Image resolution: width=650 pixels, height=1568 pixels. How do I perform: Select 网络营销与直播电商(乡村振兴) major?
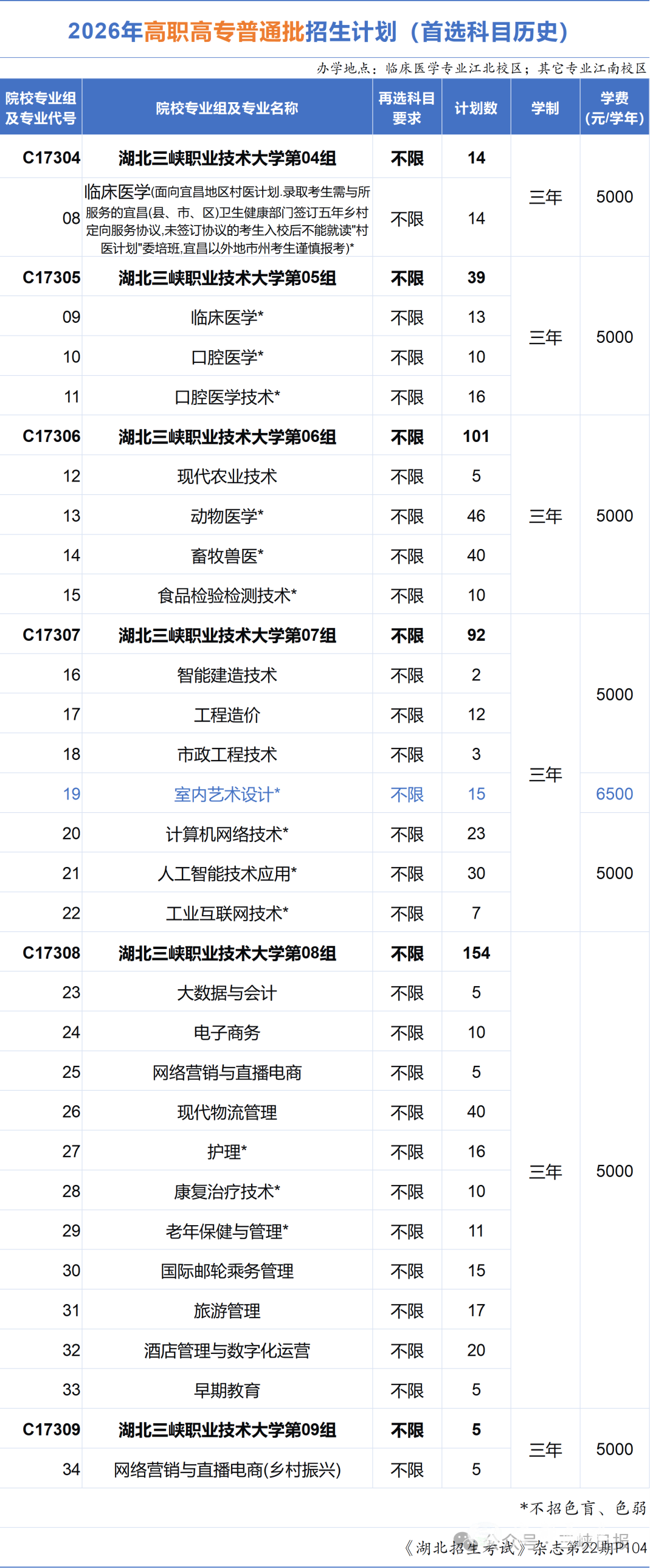pyautogui.click(x=227, y=1470)
